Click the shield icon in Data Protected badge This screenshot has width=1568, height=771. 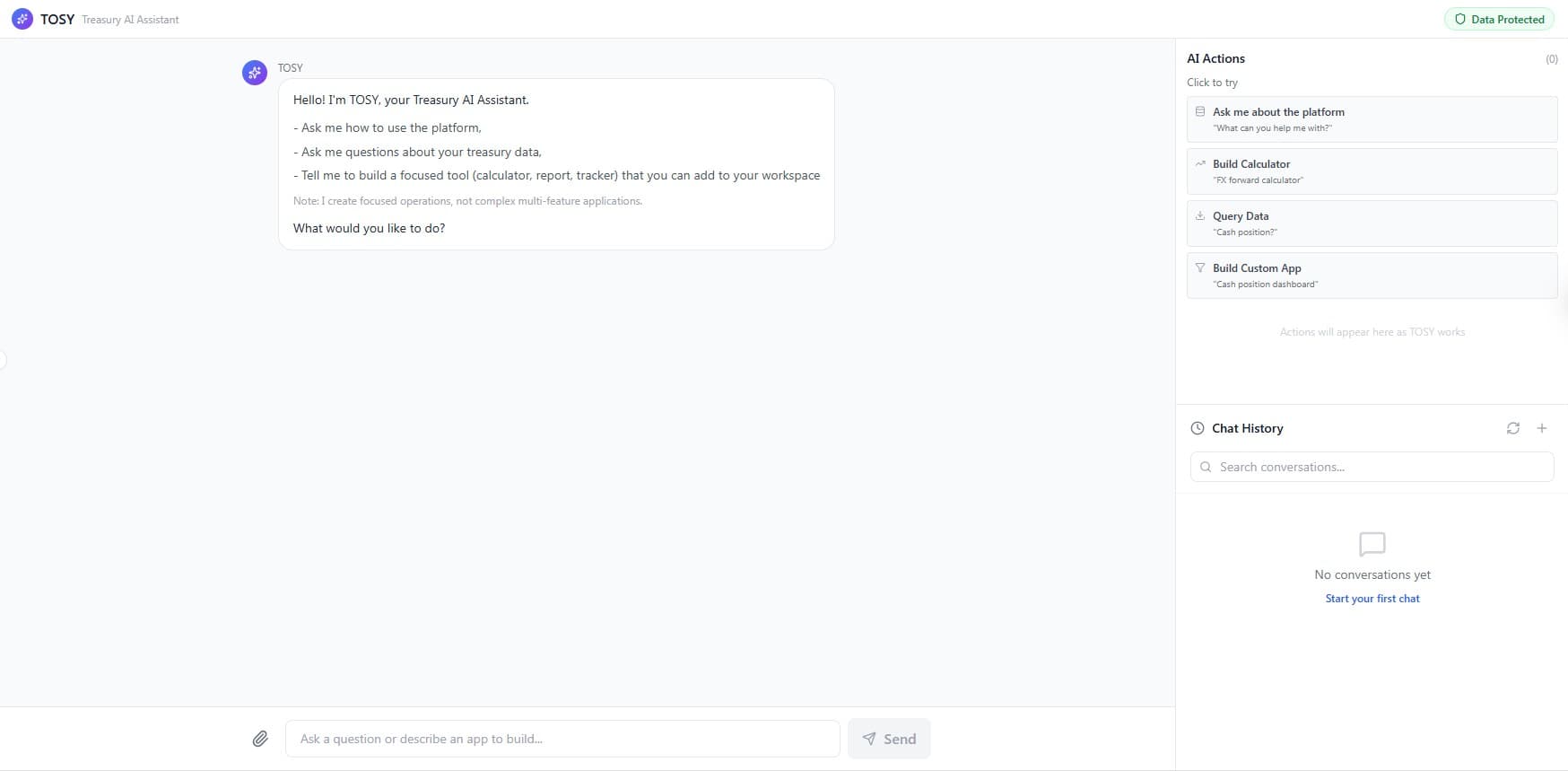(1460, 18)
